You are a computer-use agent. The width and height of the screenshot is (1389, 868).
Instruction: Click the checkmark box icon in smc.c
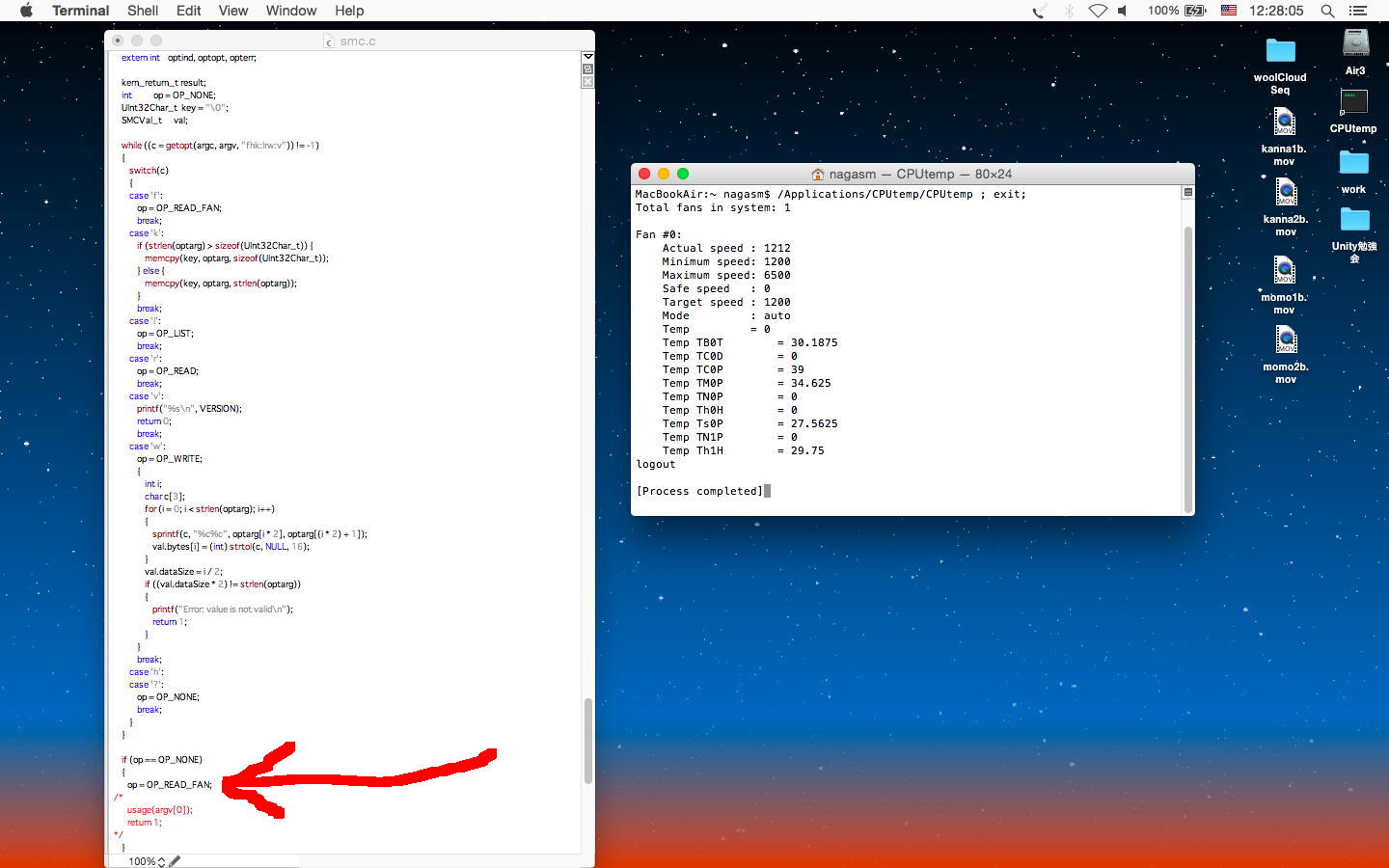[x=587, y=69]
